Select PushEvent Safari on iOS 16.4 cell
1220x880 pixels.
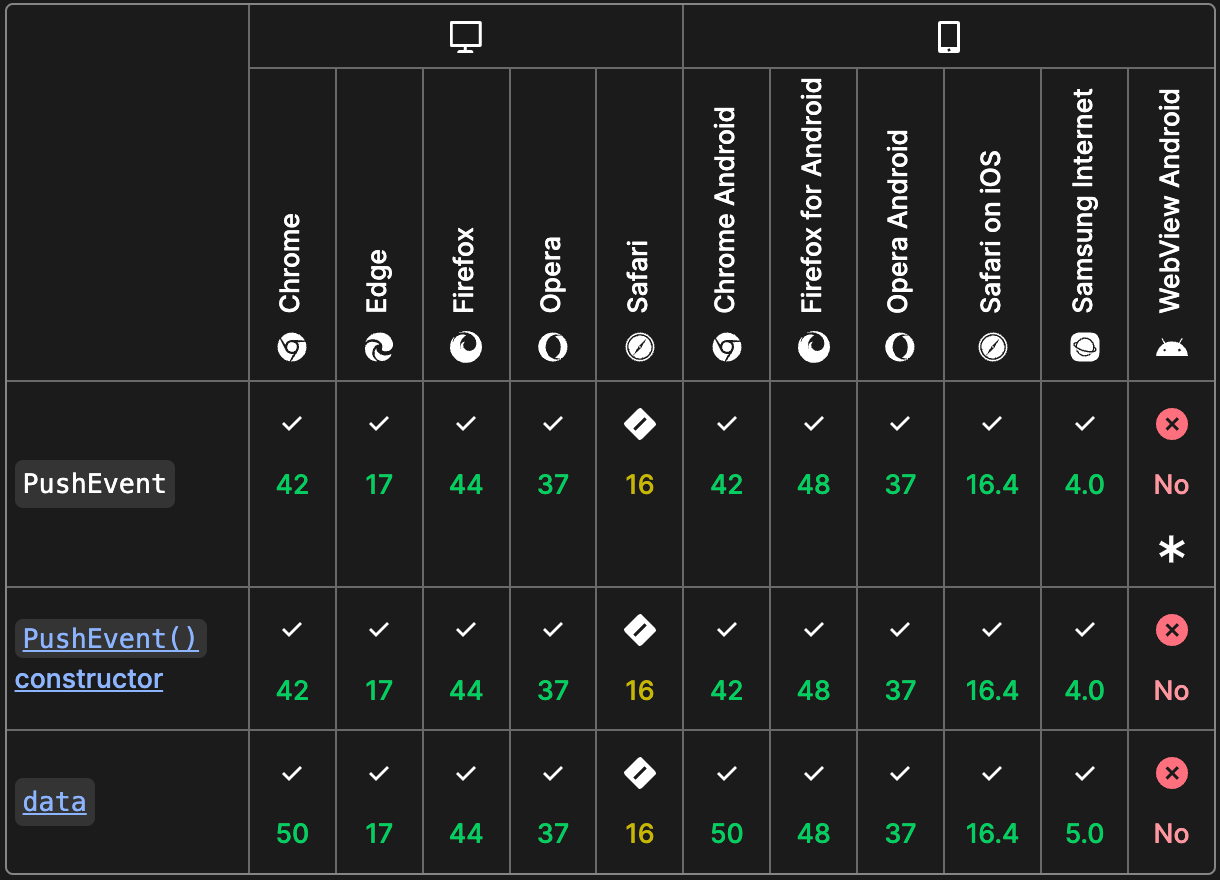coord(993,484)
